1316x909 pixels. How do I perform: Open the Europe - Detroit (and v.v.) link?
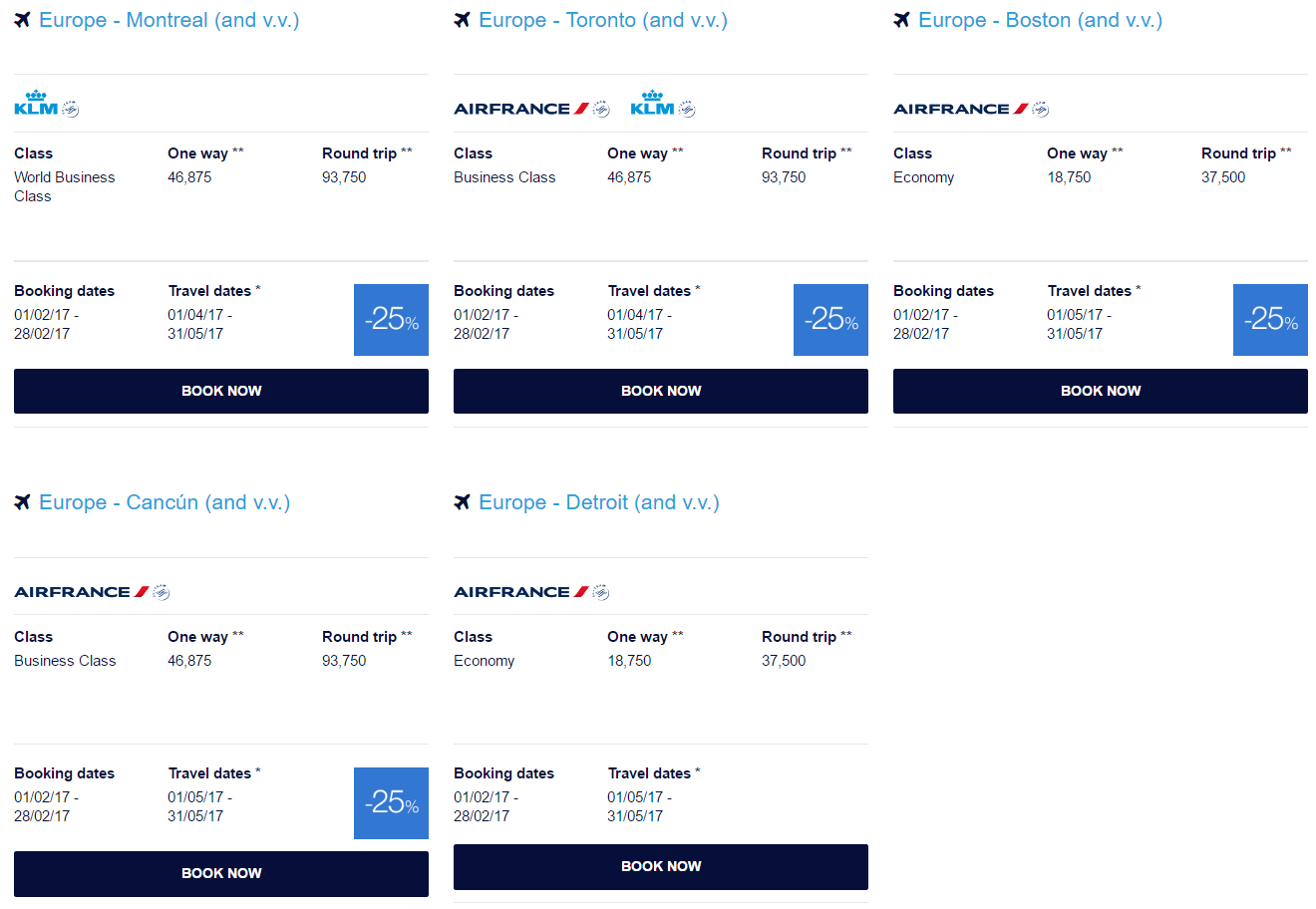click(599, 502)
